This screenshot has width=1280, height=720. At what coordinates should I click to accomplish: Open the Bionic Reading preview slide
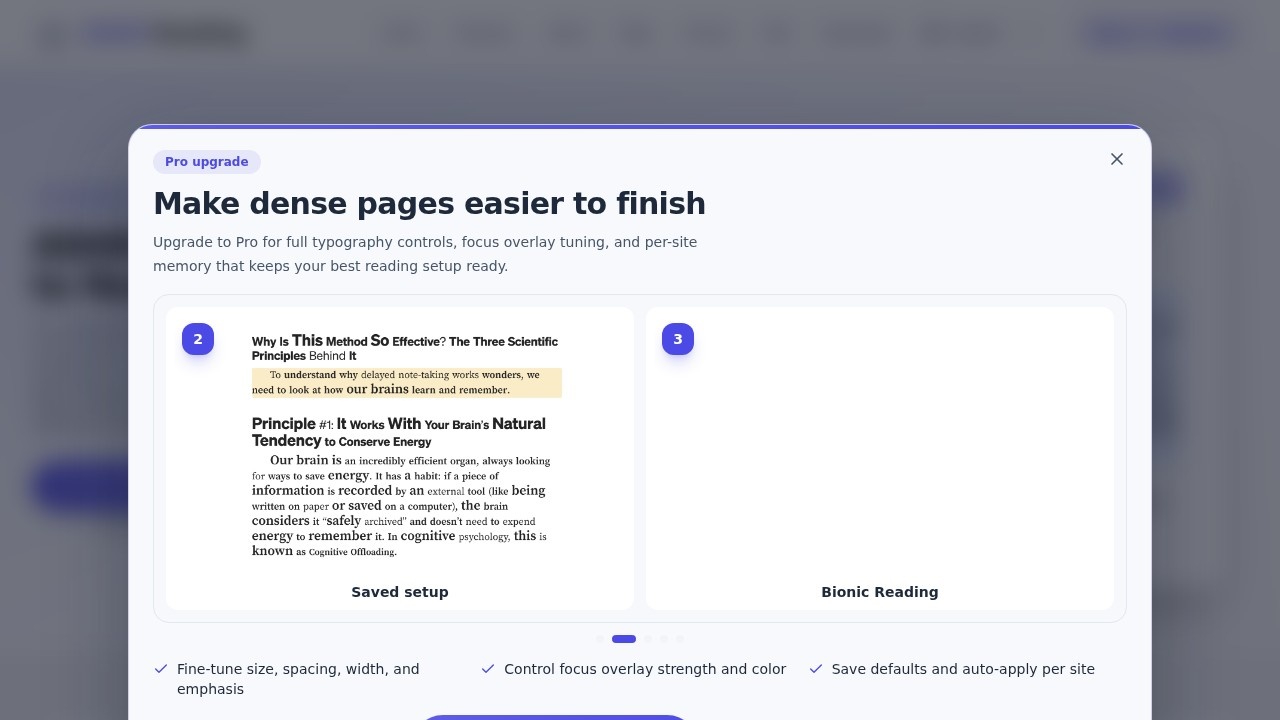[880, 458]
